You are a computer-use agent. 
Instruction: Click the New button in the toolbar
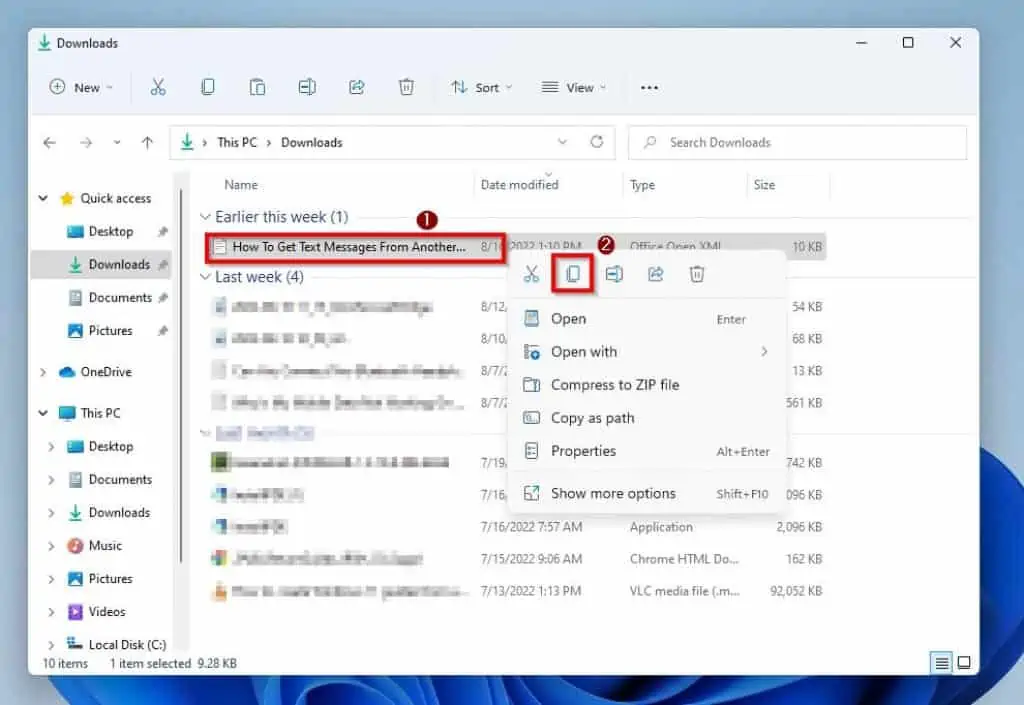[81, 87]
